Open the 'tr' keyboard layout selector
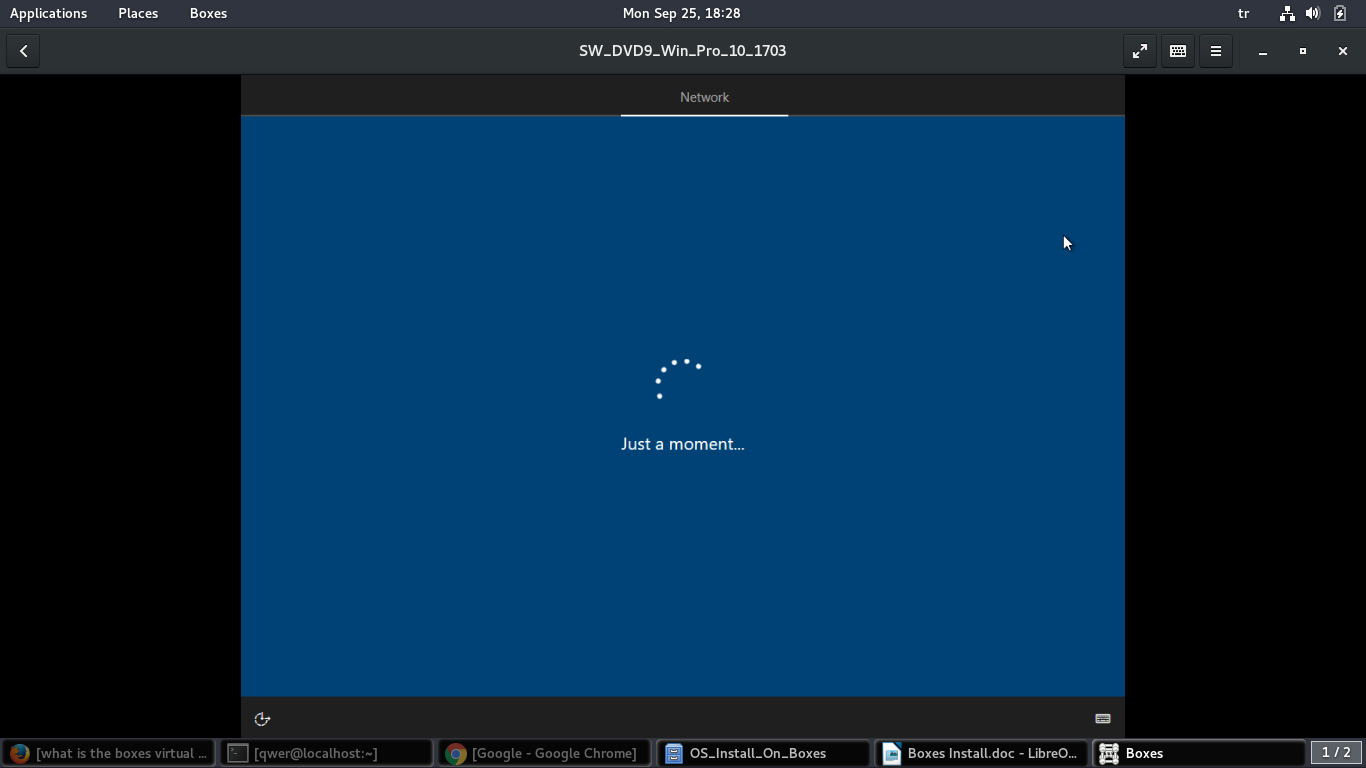 click(x=1244, y=13)
